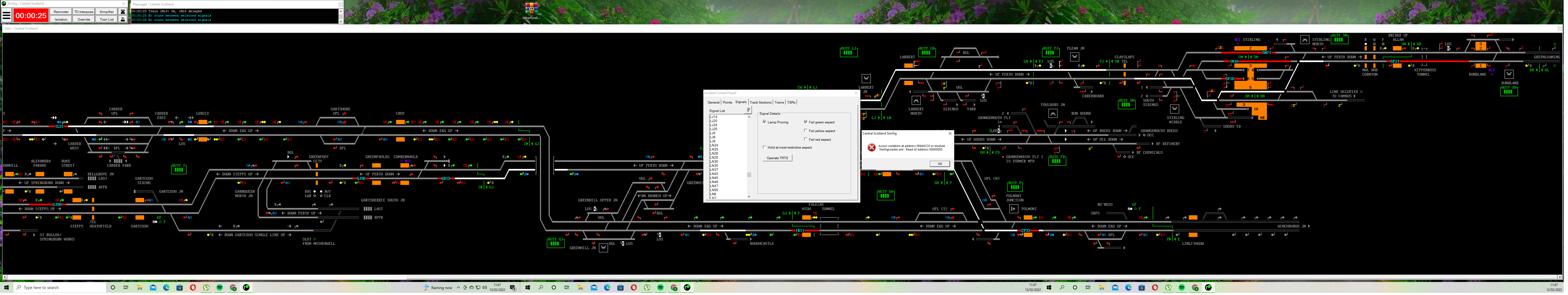Open the Train List

tap(106, 20)
